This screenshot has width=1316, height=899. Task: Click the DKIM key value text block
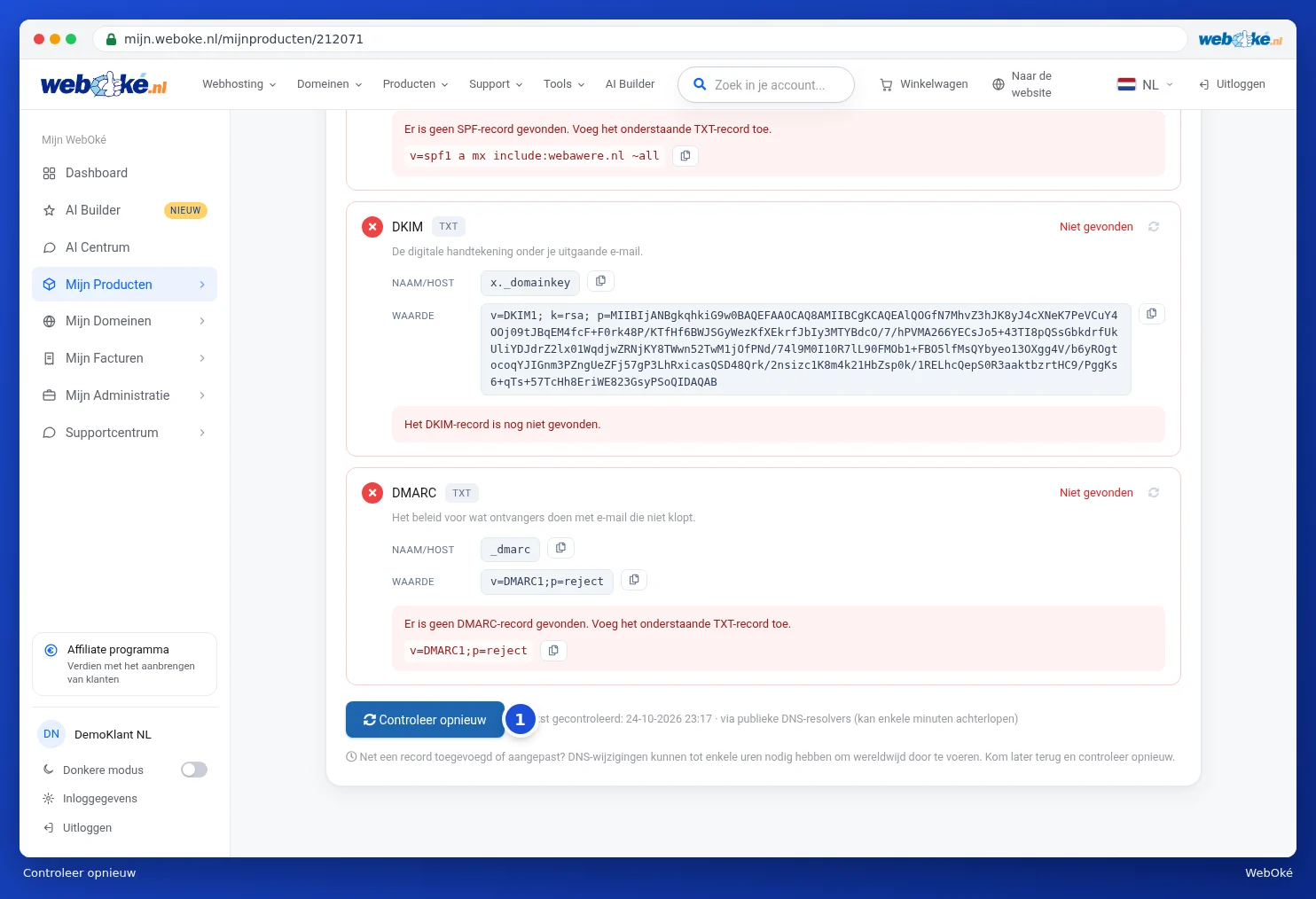point(806,348)
